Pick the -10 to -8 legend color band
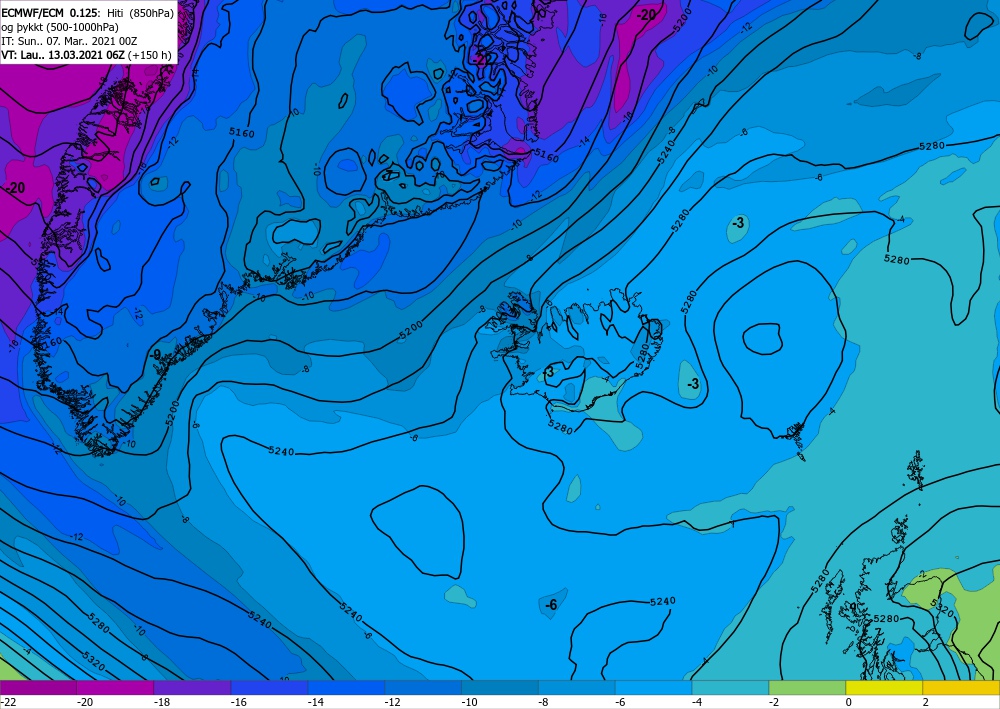1000x709 pixels. coord(500,688)
